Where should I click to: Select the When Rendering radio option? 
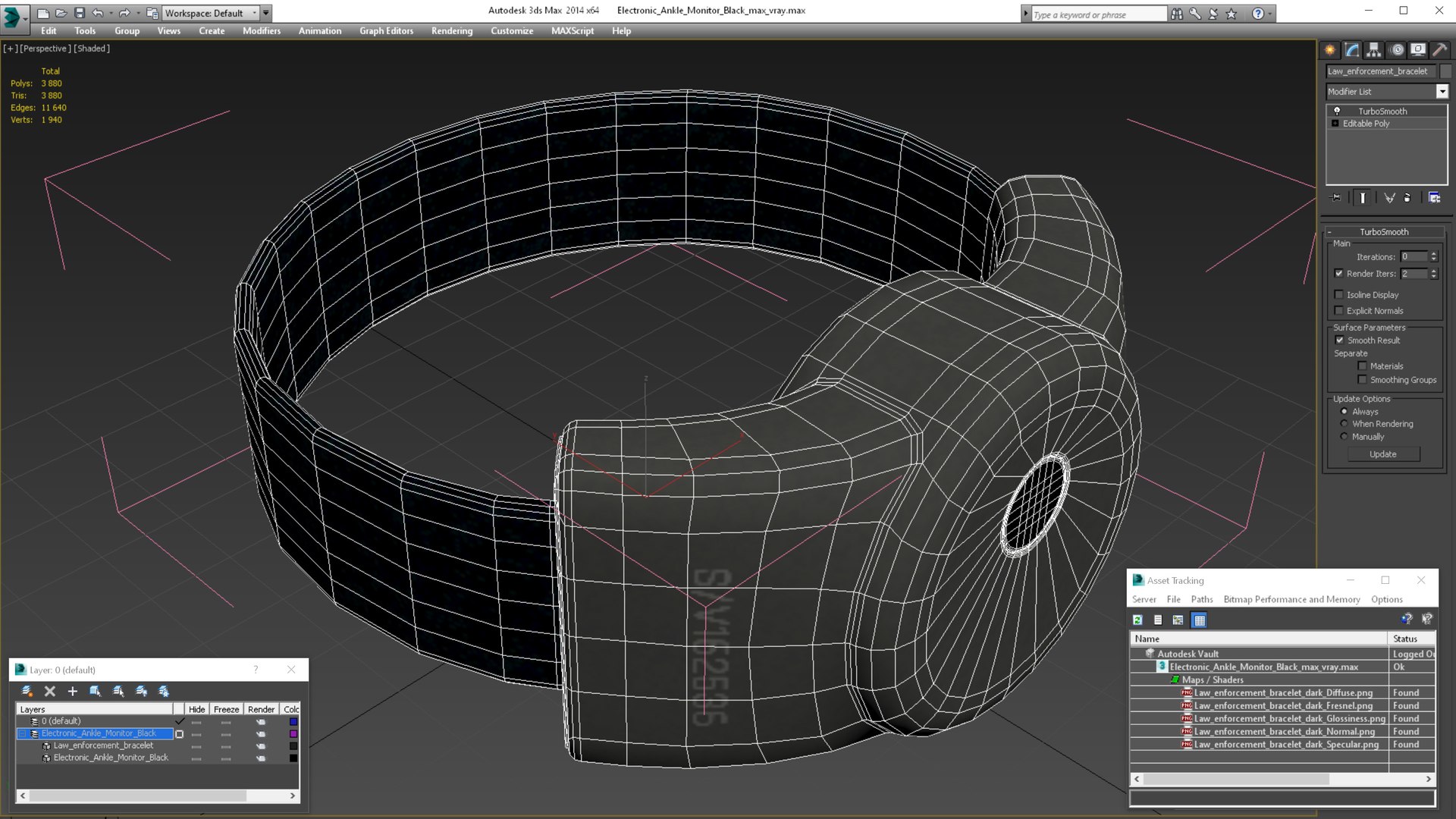tap(1345, 424)
